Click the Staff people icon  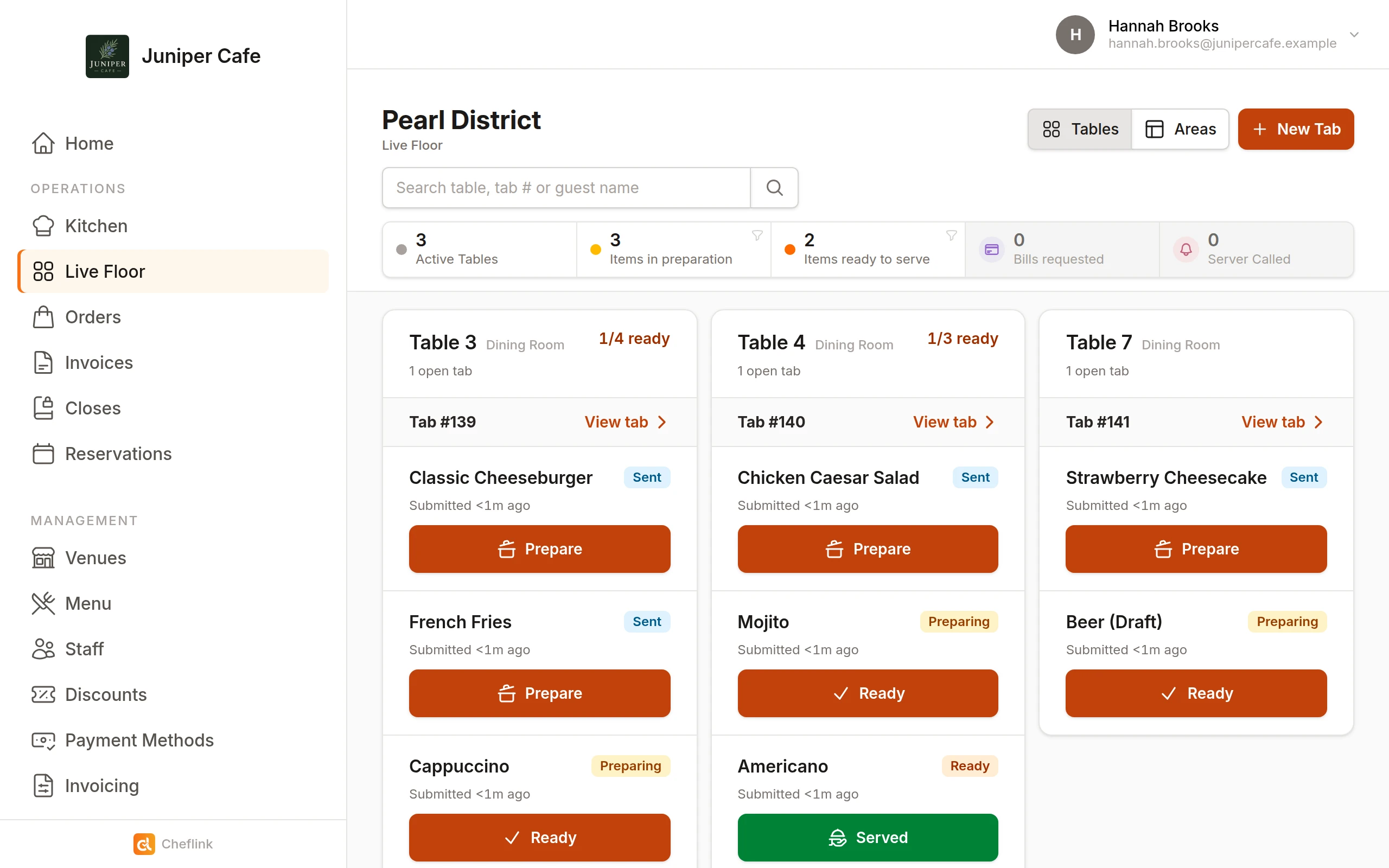point(43,649)
